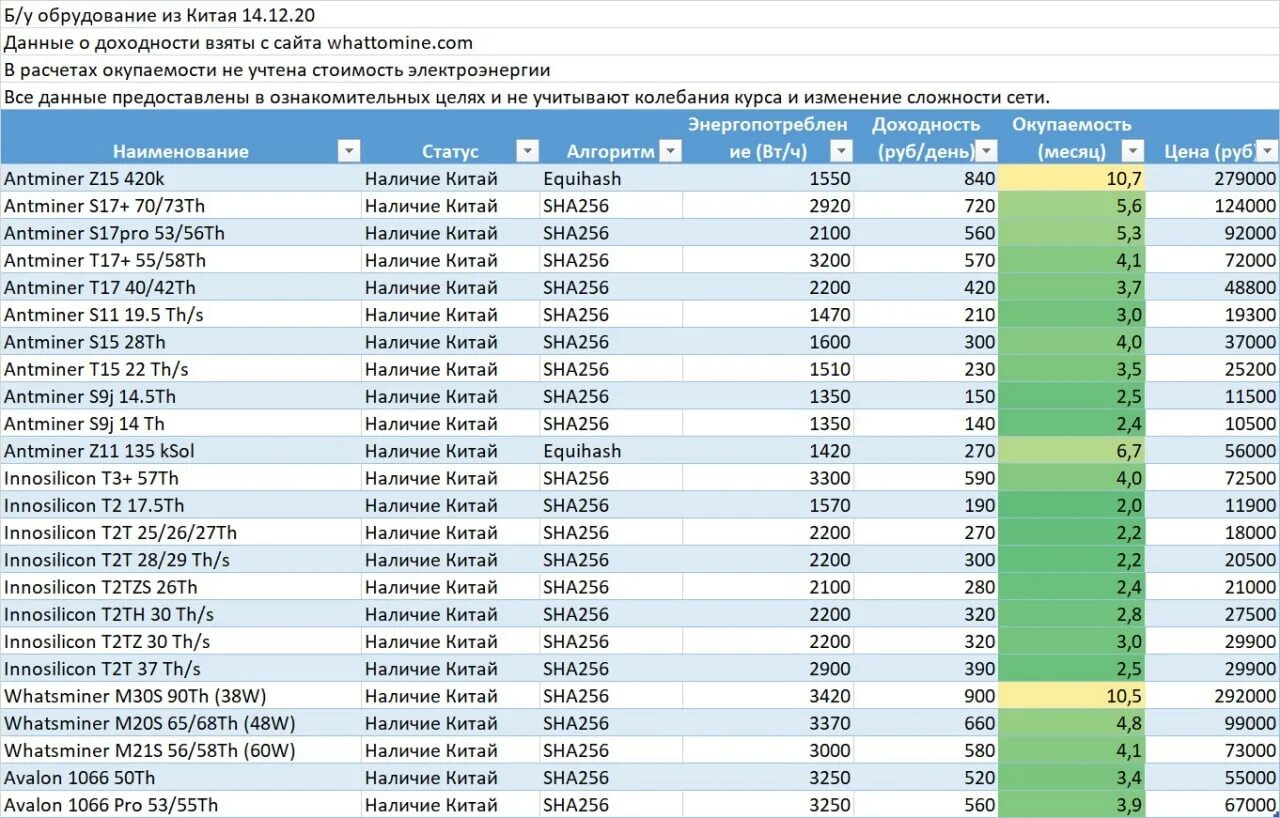Image resolution: width=1280 pixels, height=818 pixels.
Task: Select the 'Antminer S15 28Th' cell
Action: (x=180, y=341)
